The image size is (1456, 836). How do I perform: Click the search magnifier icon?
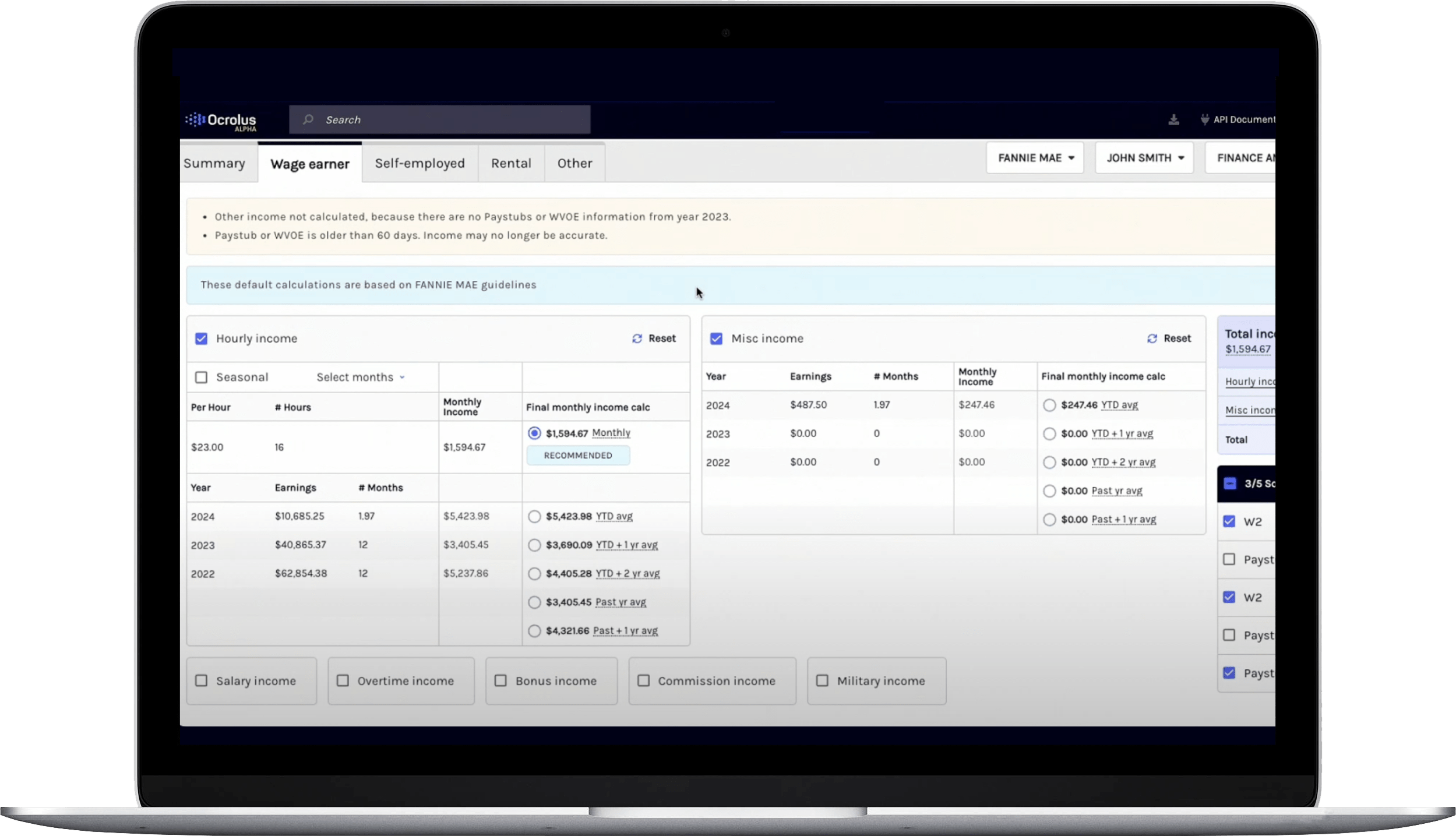pyautogui.click(x=308, y=119)
